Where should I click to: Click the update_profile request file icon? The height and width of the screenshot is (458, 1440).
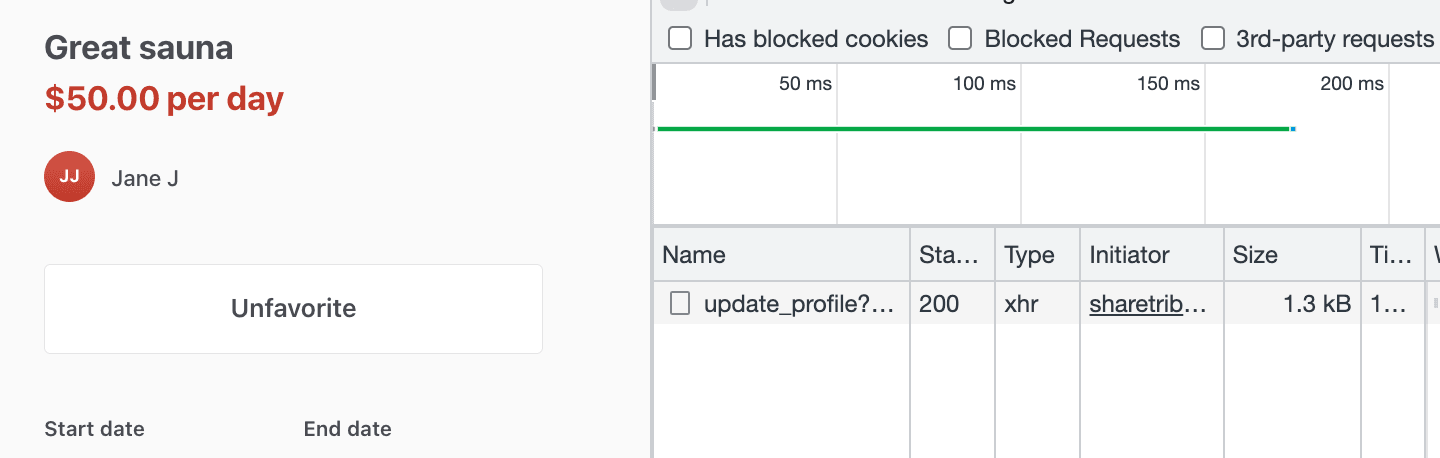(680, 304)
